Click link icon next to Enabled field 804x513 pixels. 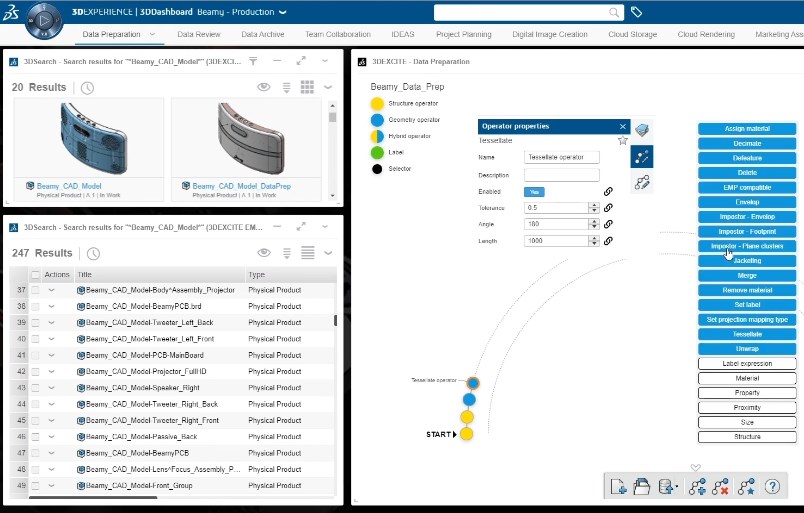click(x=608, y=191)
